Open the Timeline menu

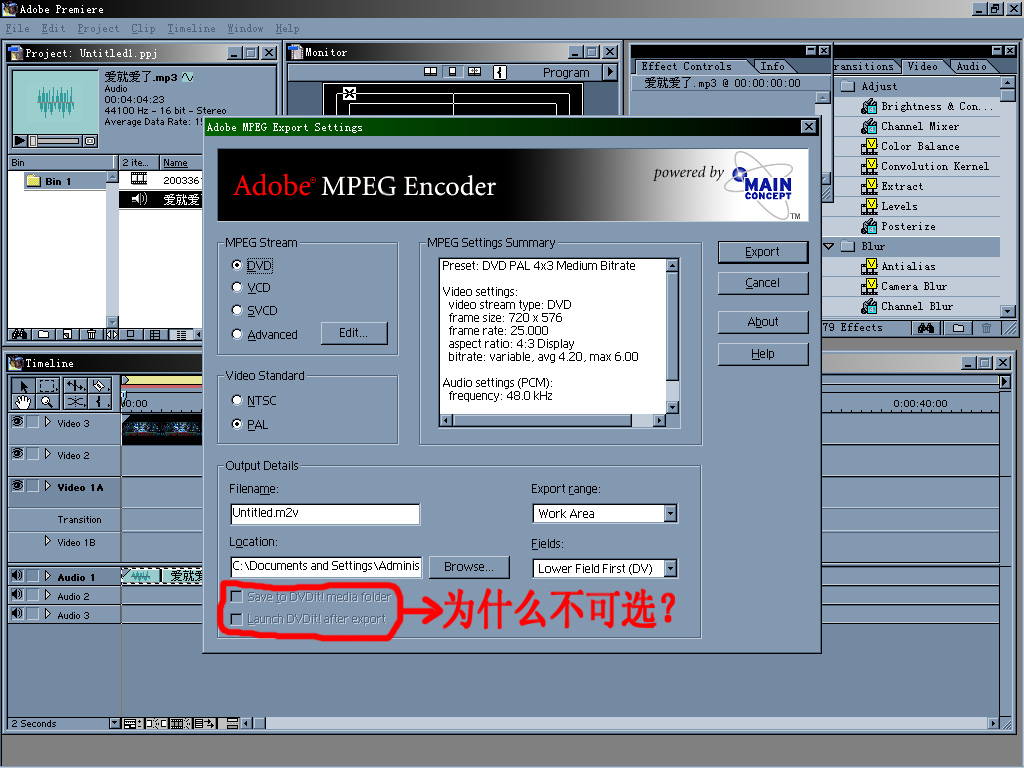coord(191,29)
